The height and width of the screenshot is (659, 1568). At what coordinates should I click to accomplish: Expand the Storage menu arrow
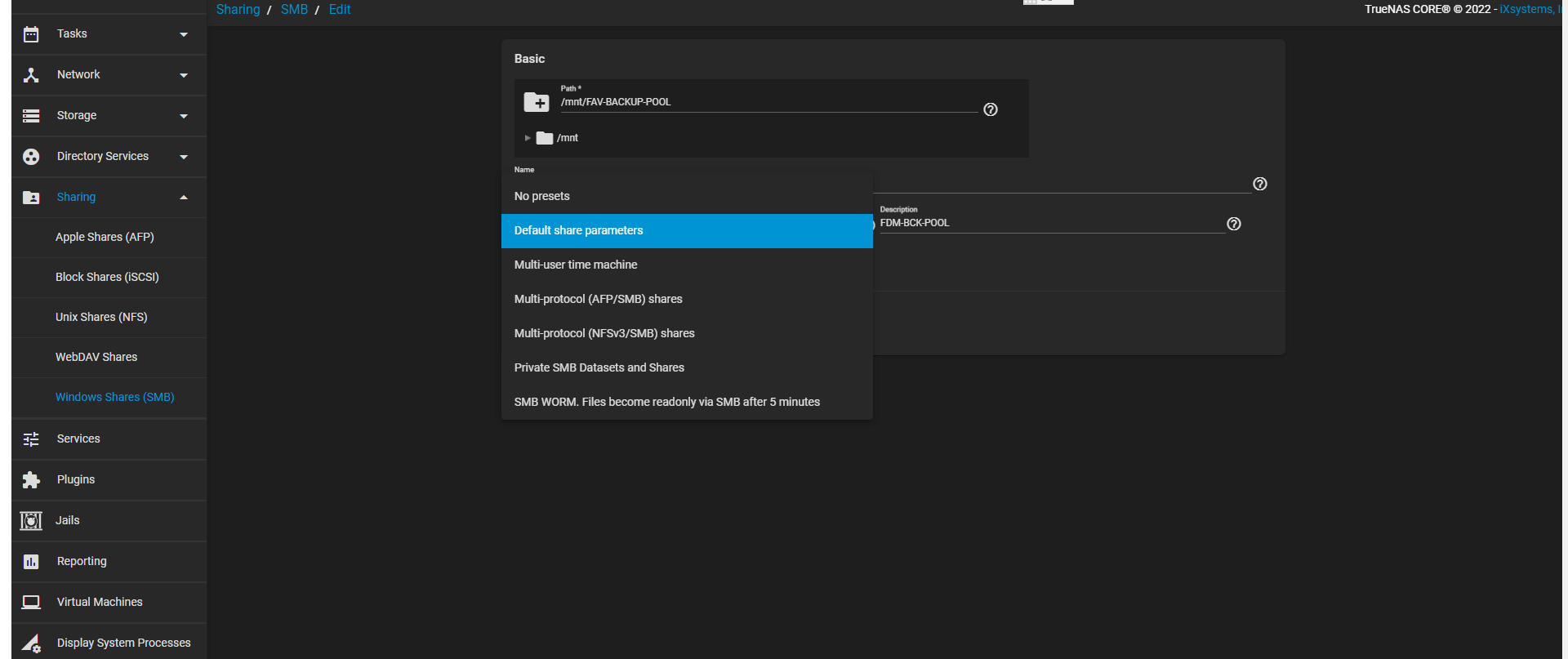click(184, 116)
